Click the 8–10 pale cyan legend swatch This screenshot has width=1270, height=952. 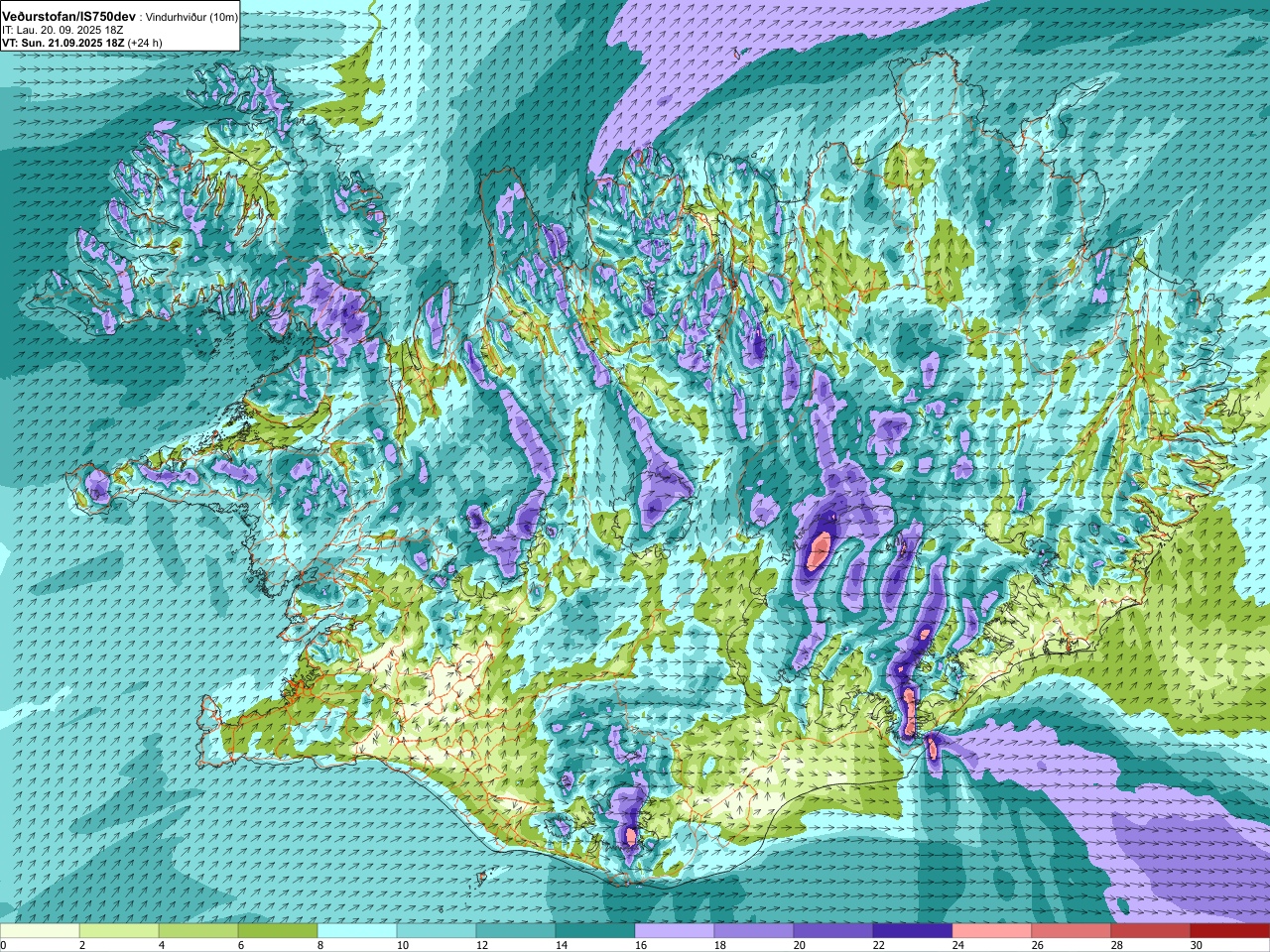pyautogui.click(x=357, y=931)
